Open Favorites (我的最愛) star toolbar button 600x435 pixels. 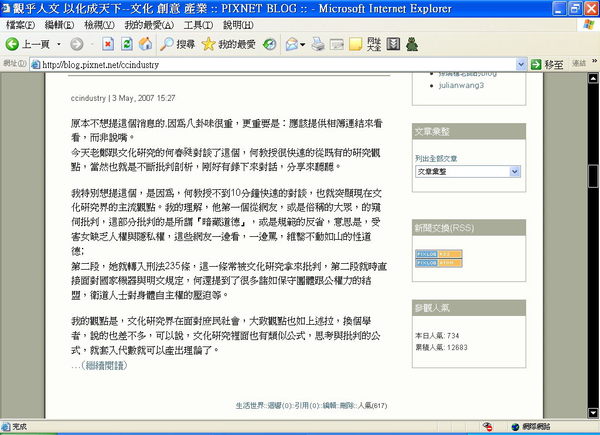228,44
